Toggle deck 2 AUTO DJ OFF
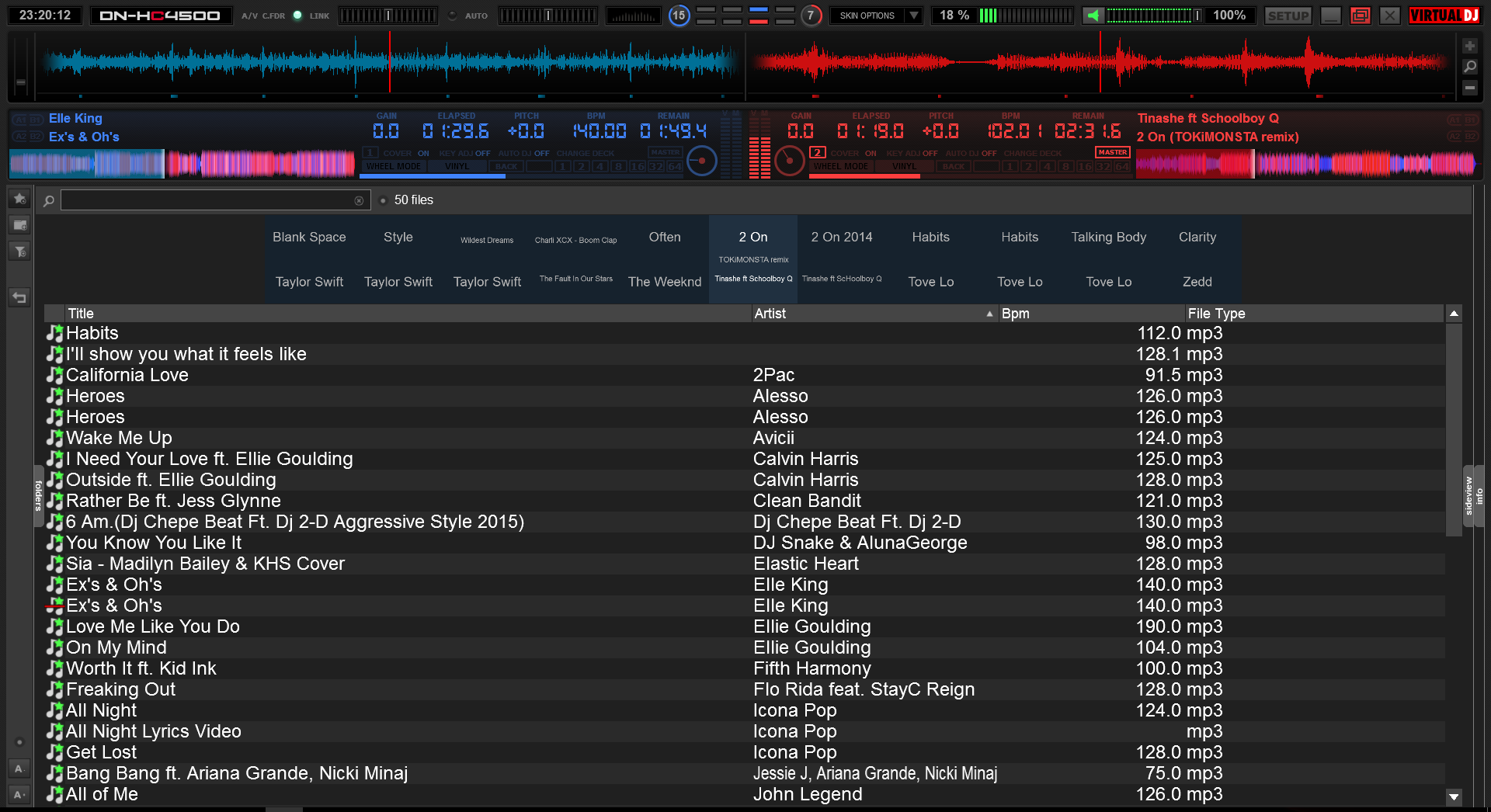Viewport: 1491px width, 812px height. pos(971,154)
